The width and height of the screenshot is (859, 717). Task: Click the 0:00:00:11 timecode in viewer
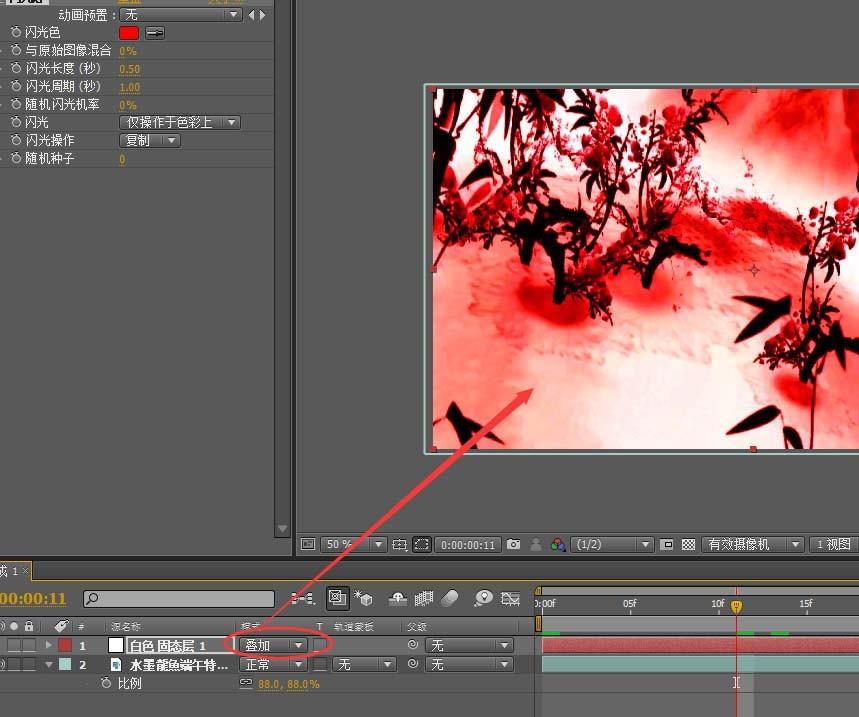(468, 545)
